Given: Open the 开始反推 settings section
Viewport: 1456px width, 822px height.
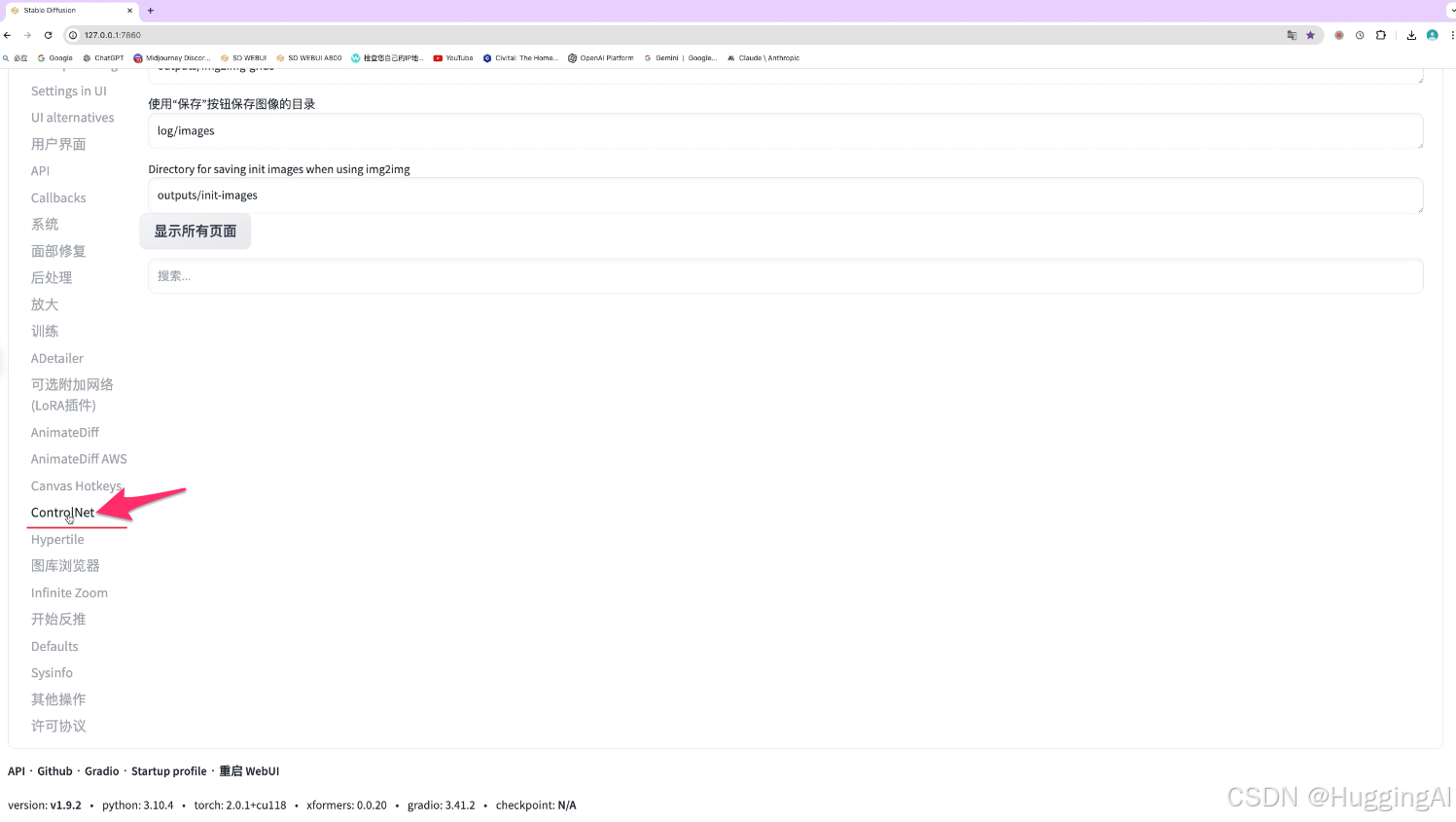Looking at the screenshot, I should (x=58, y=620).
